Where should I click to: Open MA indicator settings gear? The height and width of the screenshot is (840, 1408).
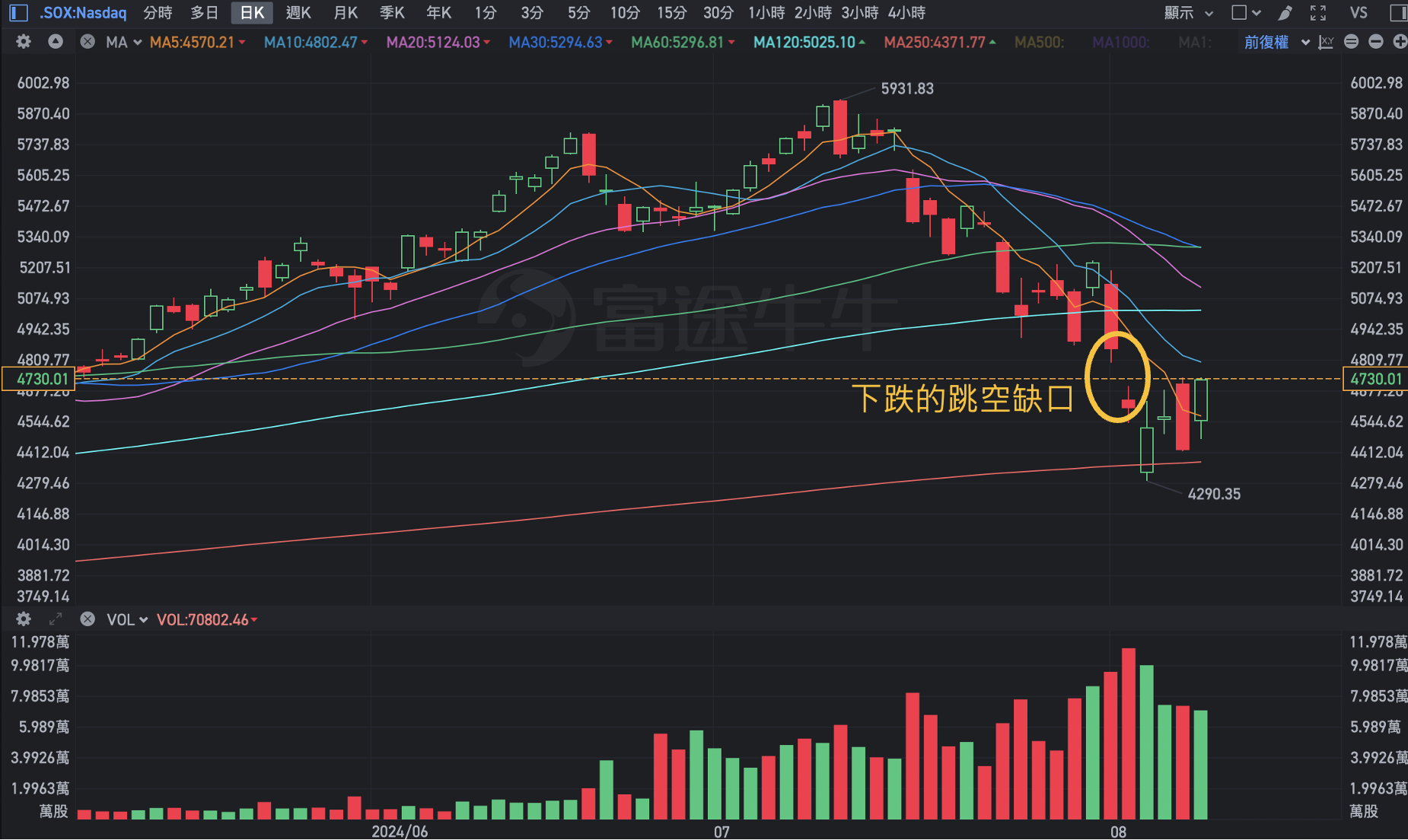(x=24, y=42)
